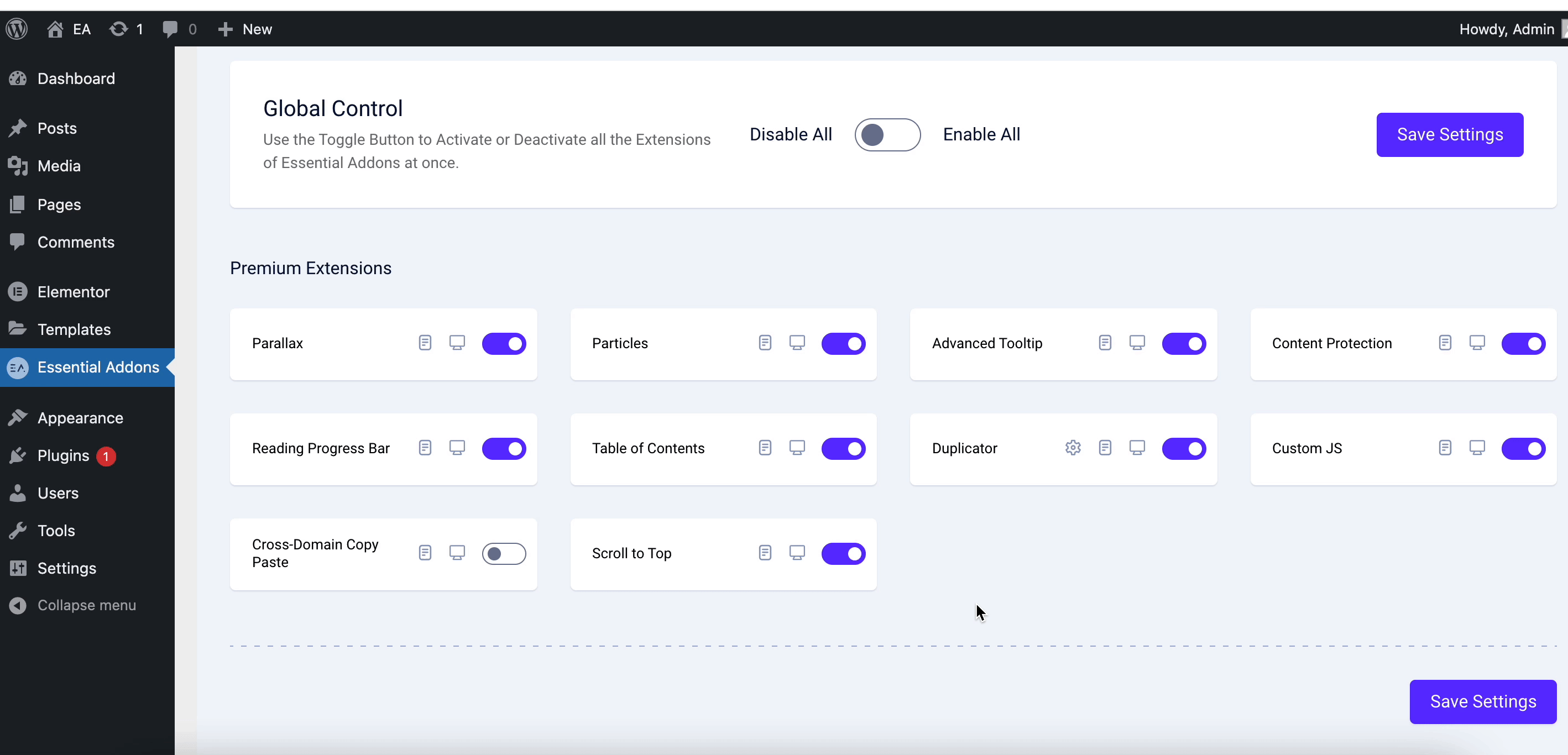Viewport: 1568px width, 755px height.
Task: Click top Save Settings button
Action: coord(1449,134)
